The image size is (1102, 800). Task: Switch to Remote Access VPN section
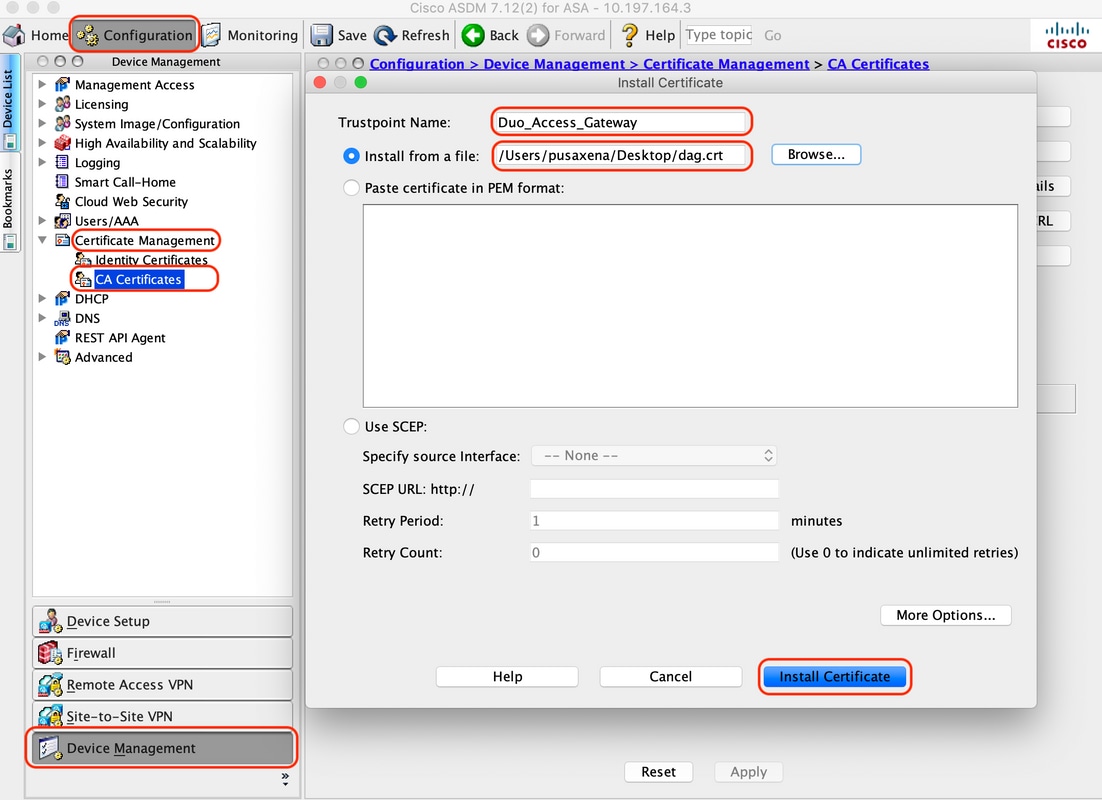[x=162, y=685]
